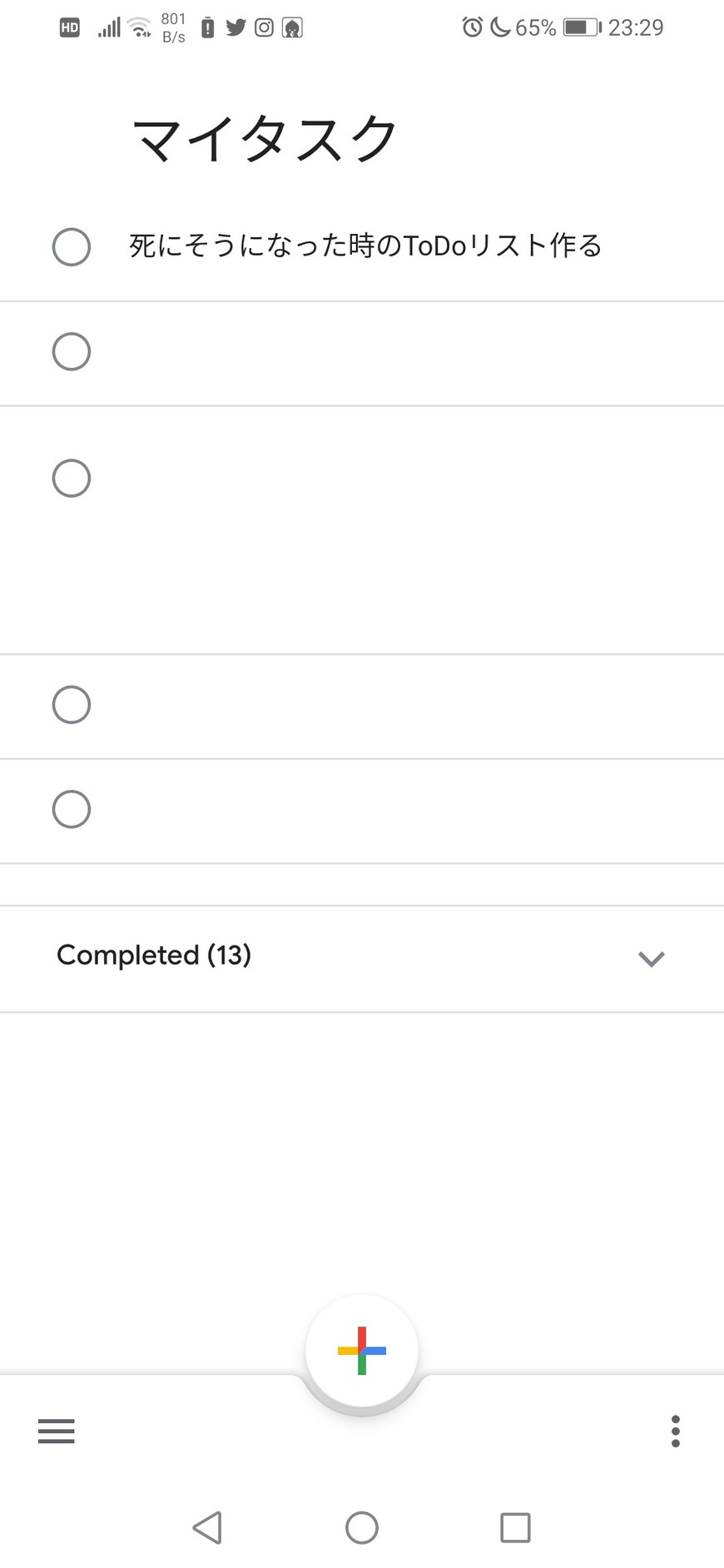
Task: Check the circle of the fourth task
Action: coord(72,705)
